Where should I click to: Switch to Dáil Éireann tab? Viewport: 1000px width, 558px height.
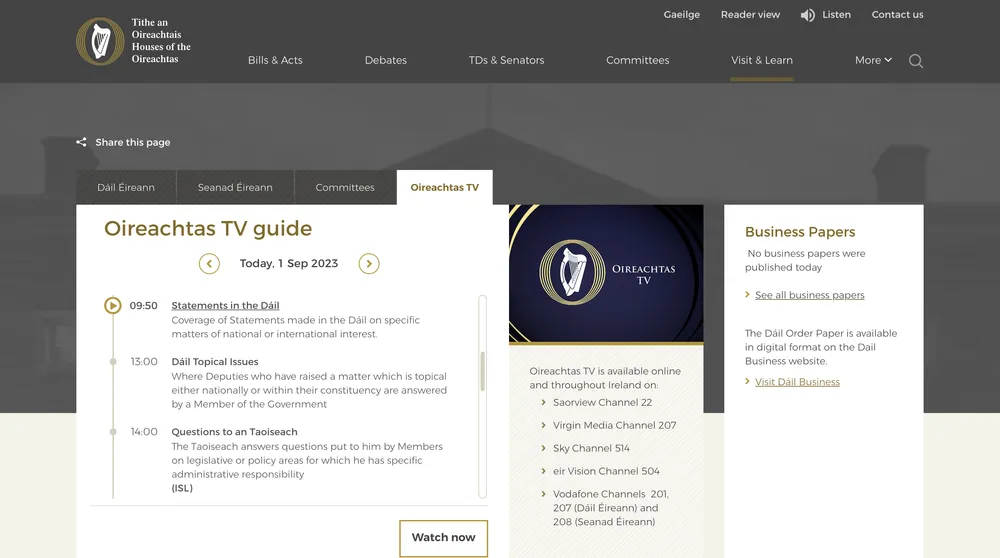pos(126,187)
